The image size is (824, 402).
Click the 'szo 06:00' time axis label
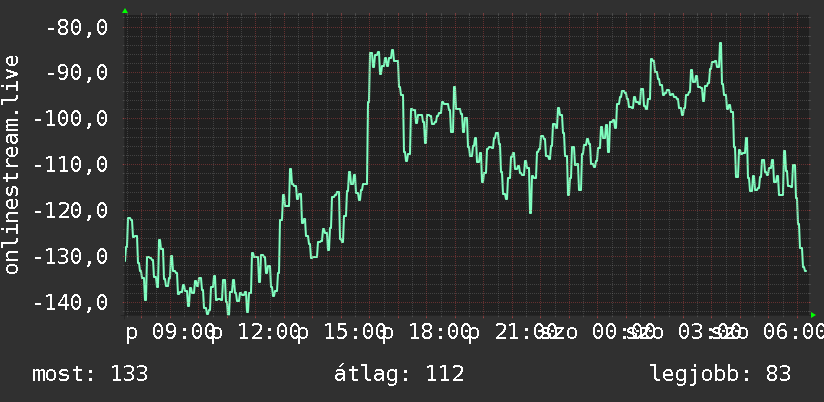(x=766, y=333)
